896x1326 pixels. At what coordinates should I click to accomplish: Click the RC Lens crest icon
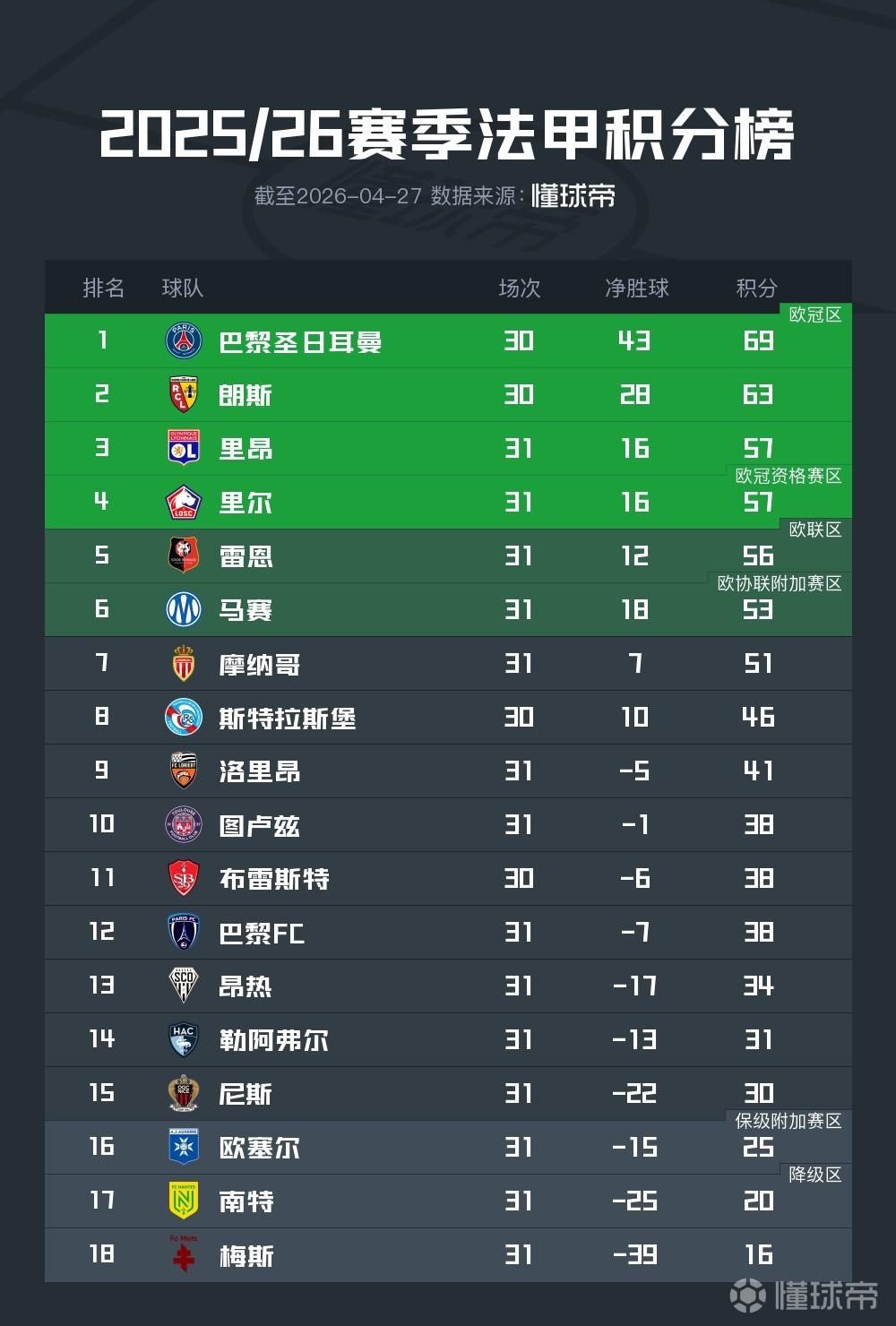coord(184,394)
